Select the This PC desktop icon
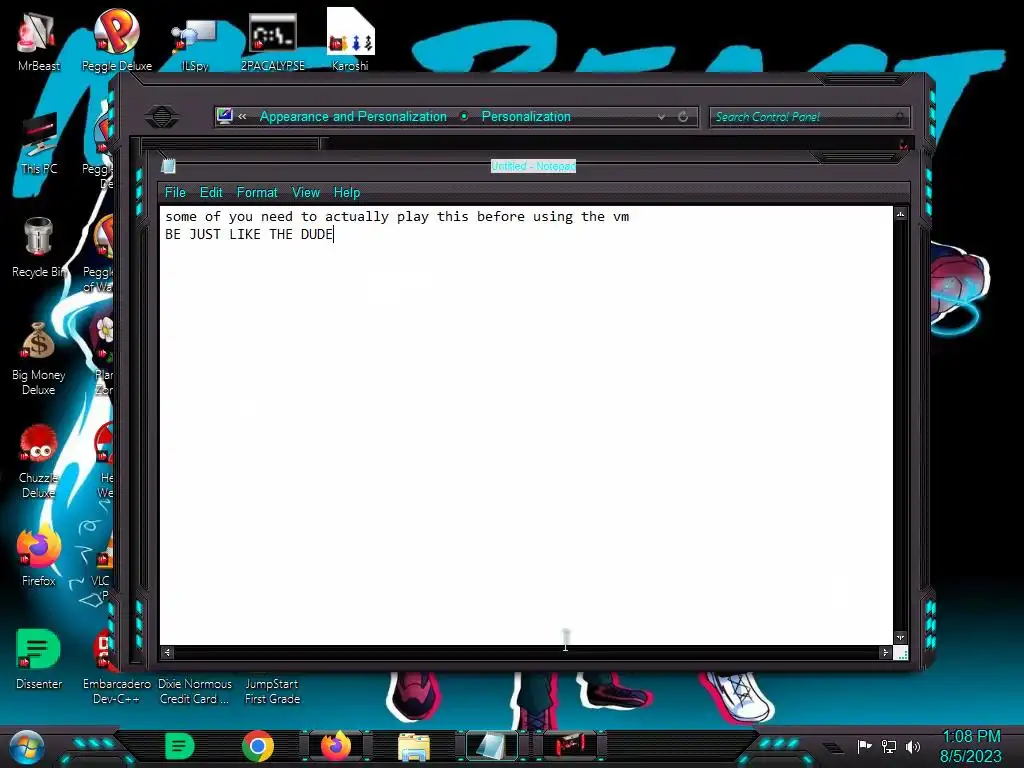The height and width of the screenshot is (768, 1024). coord(39,144)
